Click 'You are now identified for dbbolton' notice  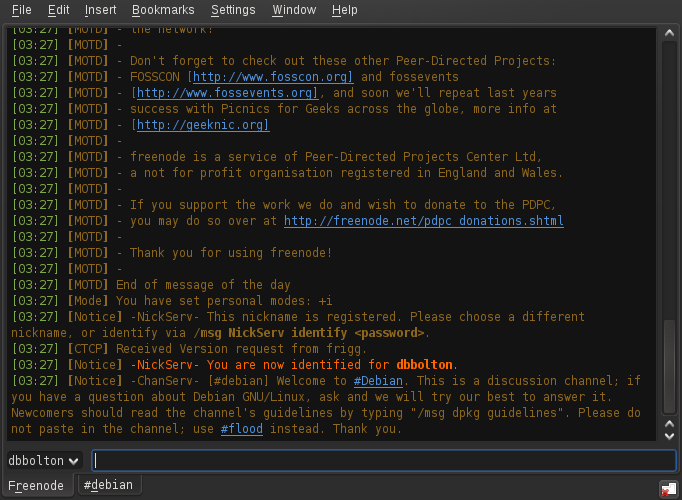pos(294,365)
